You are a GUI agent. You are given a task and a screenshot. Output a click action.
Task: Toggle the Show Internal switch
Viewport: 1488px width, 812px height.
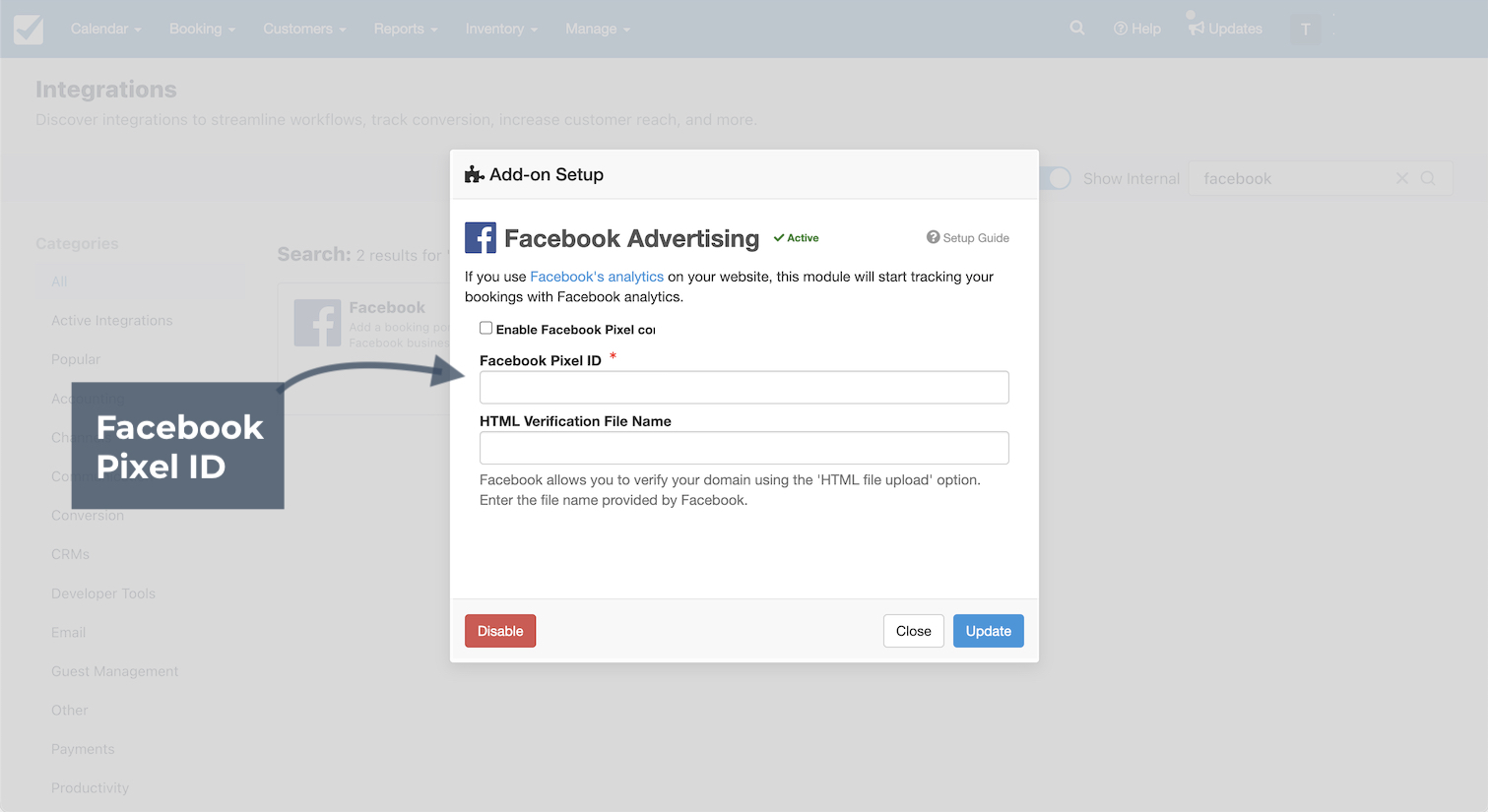pyautogui.click(x=1056, y=178)
